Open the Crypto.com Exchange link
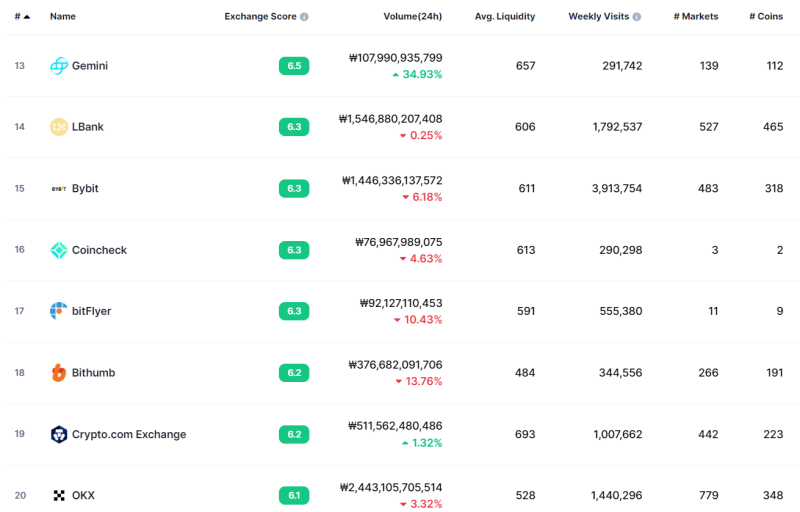This screenshot has height=512, width=800. [129, 434]
